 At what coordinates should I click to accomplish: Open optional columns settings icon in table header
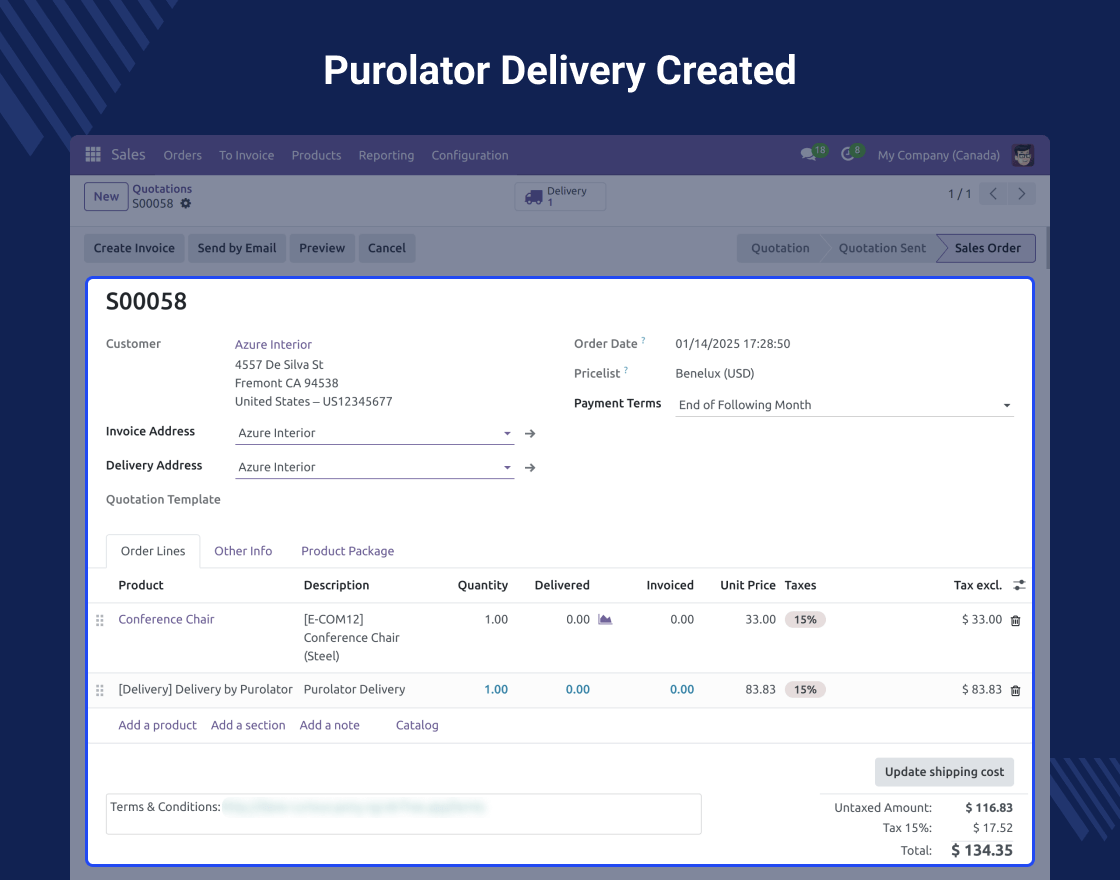point(1019,585)
